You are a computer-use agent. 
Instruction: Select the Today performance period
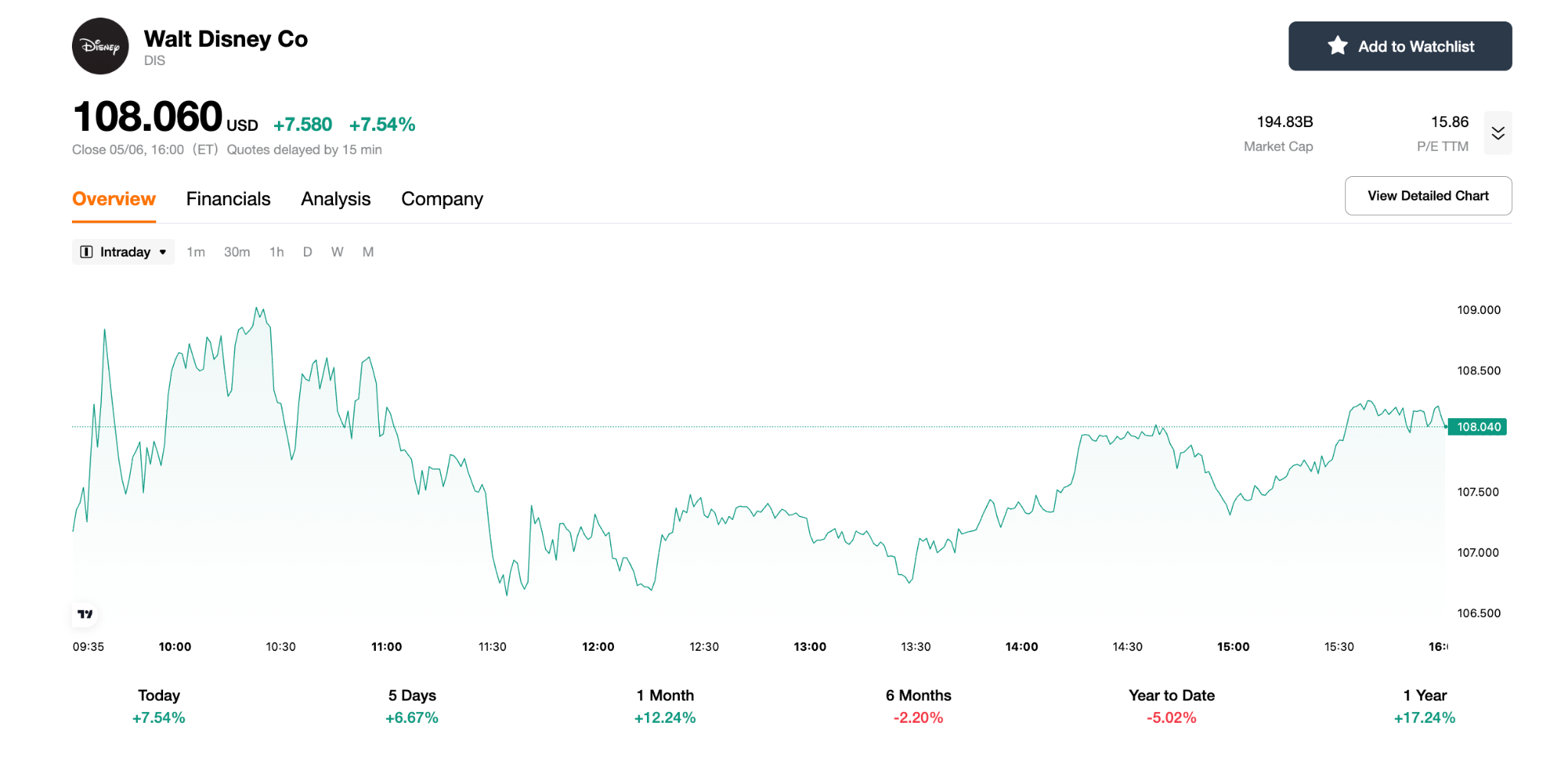click(158, 706)
